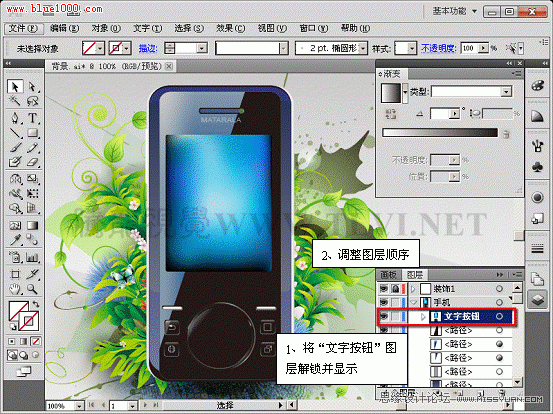Expand the 装饰1 layer triangle
Viewport: 553px width, 414px height.
pos(413,289)
